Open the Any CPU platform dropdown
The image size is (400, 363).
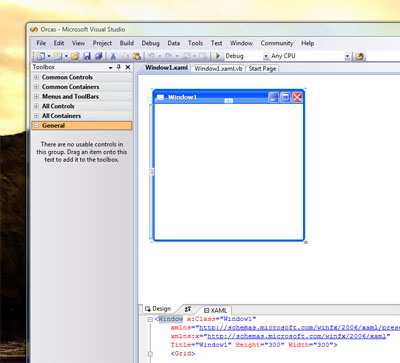click(347, 56)
